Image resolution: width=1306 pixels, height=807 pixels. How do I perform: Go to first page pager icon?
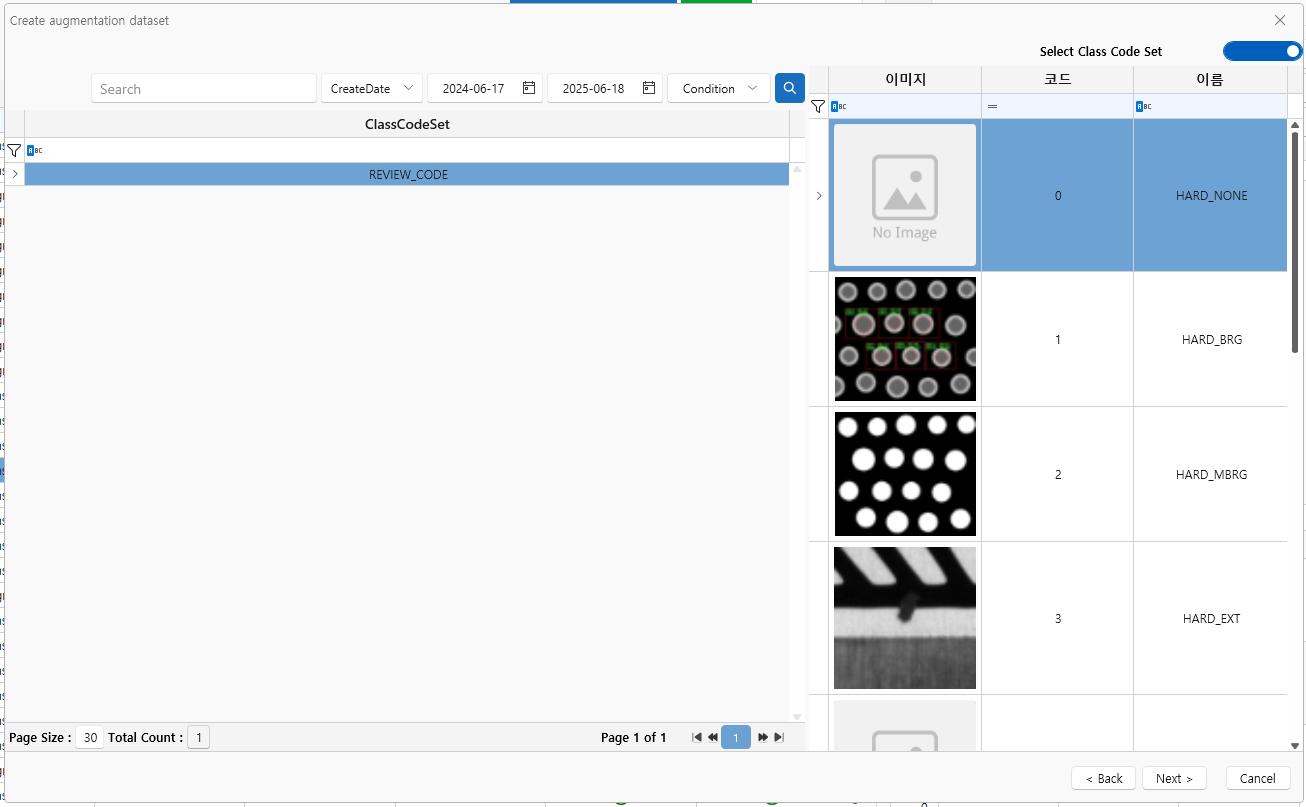pos(697,737)
